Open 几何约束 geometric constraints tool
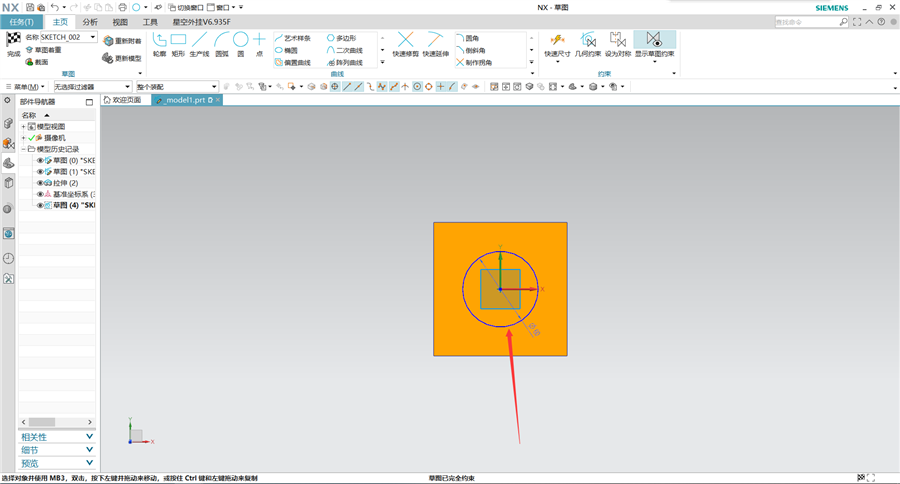 coord(588,44)
